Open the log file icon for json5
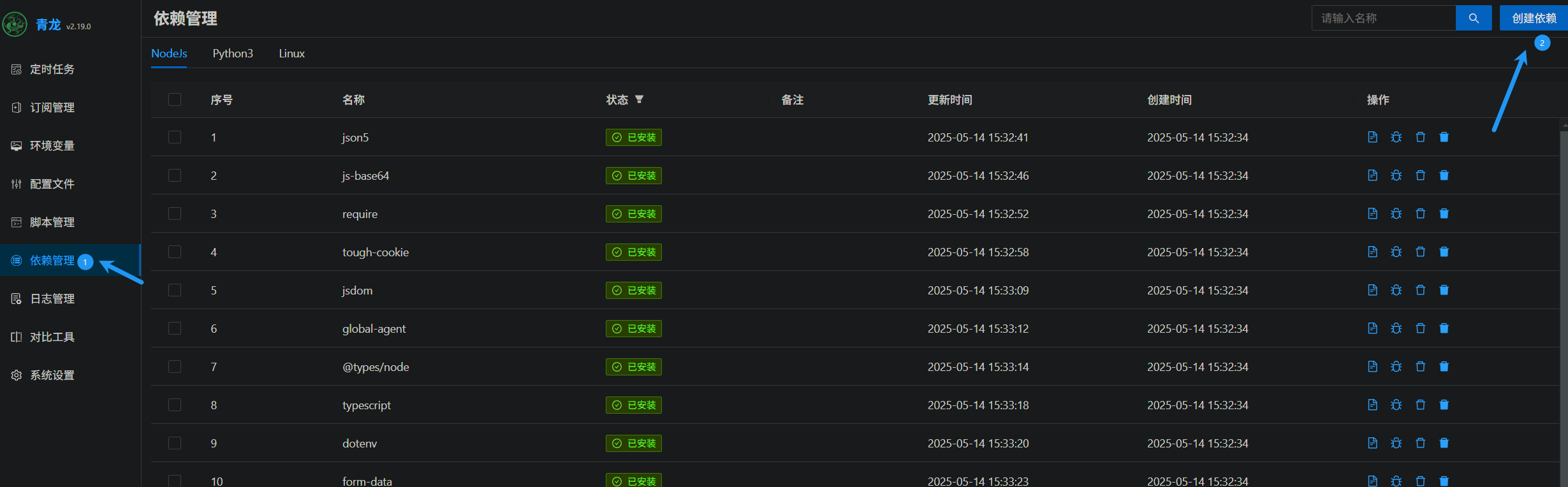The image size is (1568, 487). coord(1372,137)
